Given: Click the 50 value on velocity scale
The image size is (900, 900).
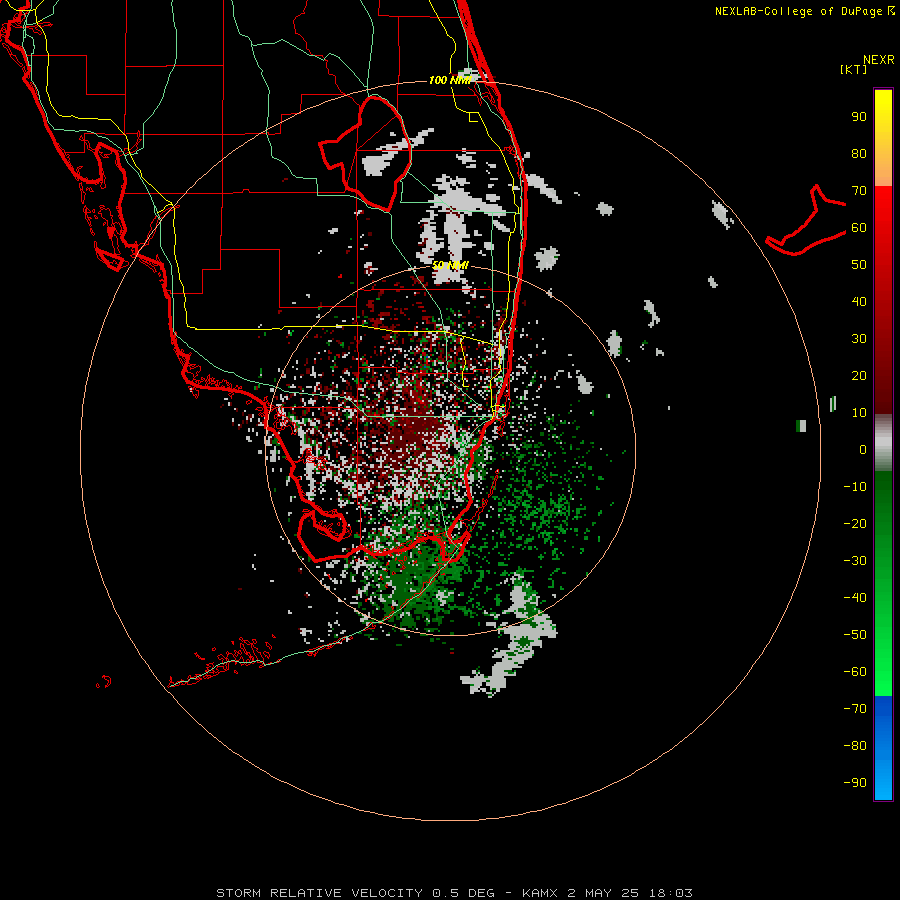Looking at the screenshot, I should (x=859, y=265).
